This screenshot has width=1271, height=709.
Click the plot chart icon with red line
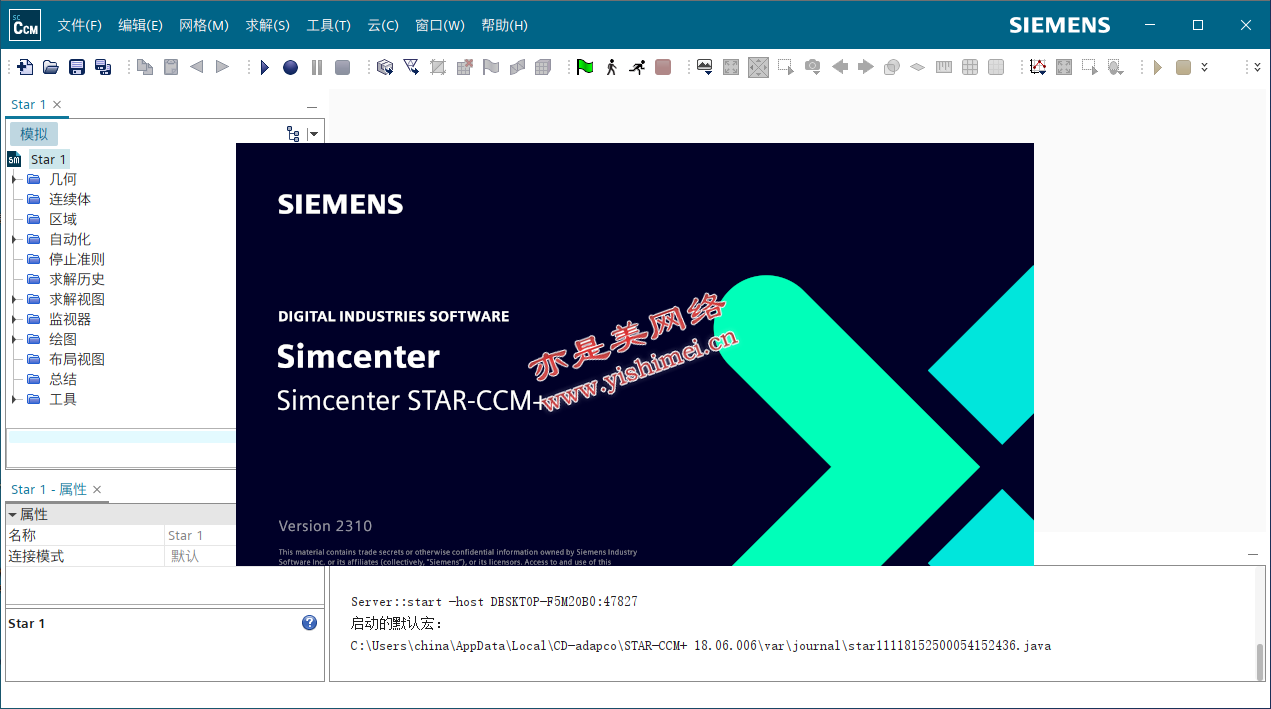(x=1038, y=67)
